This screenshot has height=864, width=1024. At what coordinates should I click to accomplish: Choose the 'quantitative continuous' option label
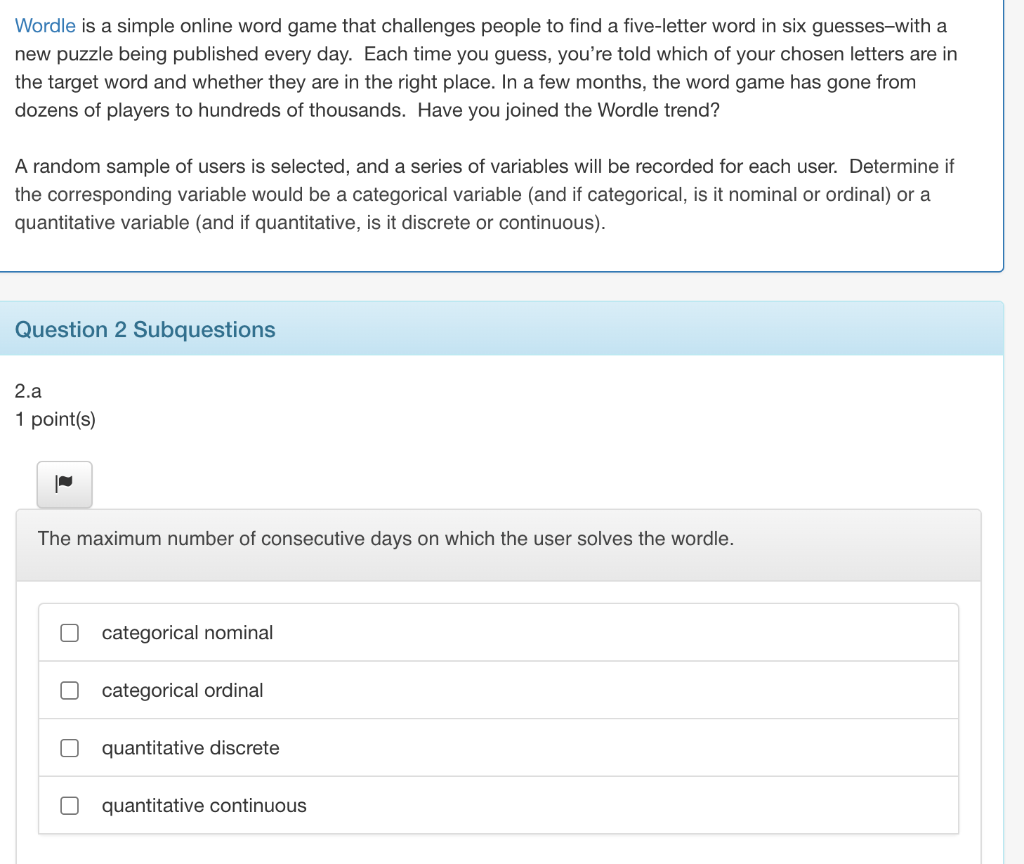[204, 805]
